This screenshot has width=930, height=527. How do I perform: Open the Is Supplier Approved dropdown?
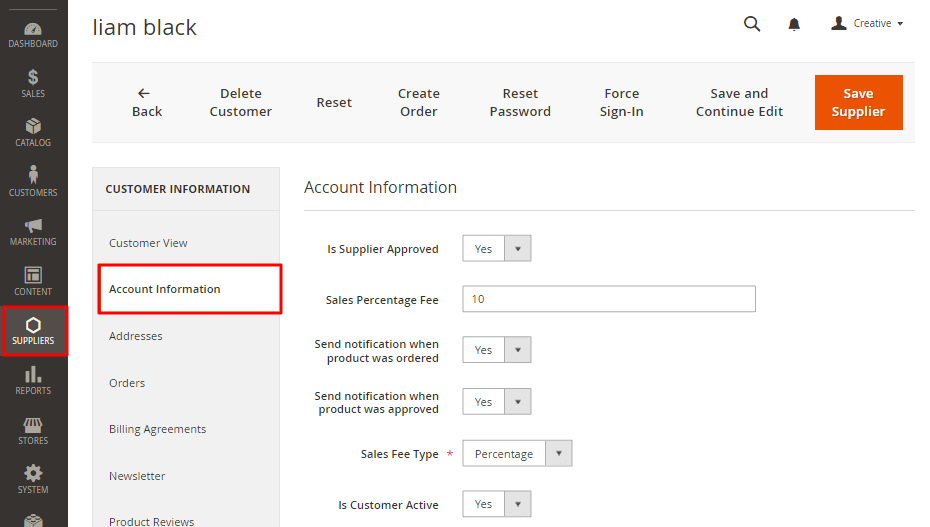[496, 249]
